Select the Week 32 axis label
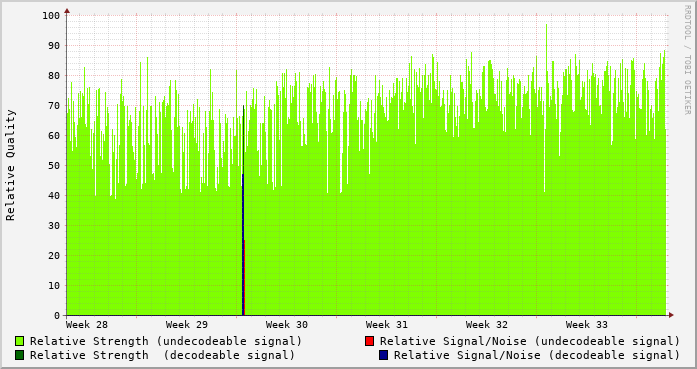 point(487,325)
